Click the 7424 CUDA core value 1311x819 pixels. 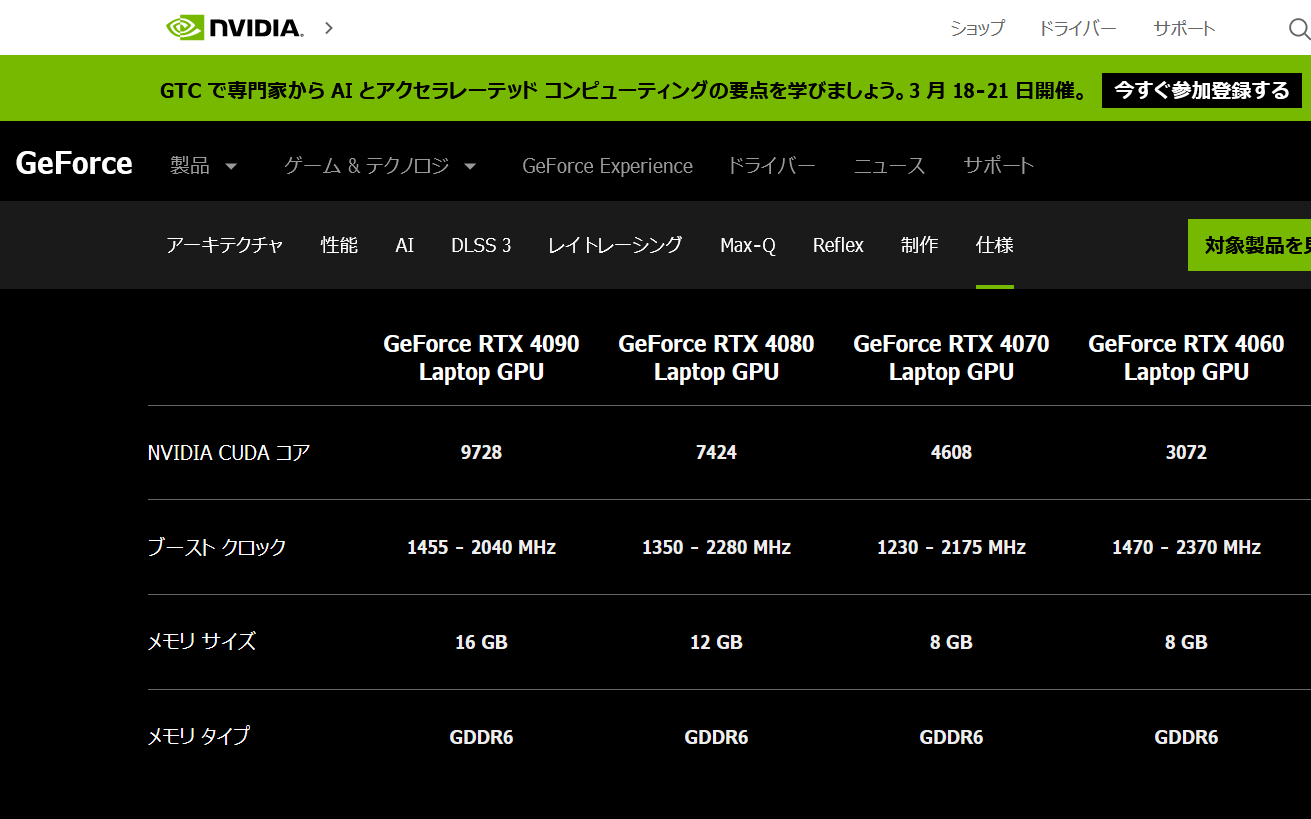coord(716,453)
